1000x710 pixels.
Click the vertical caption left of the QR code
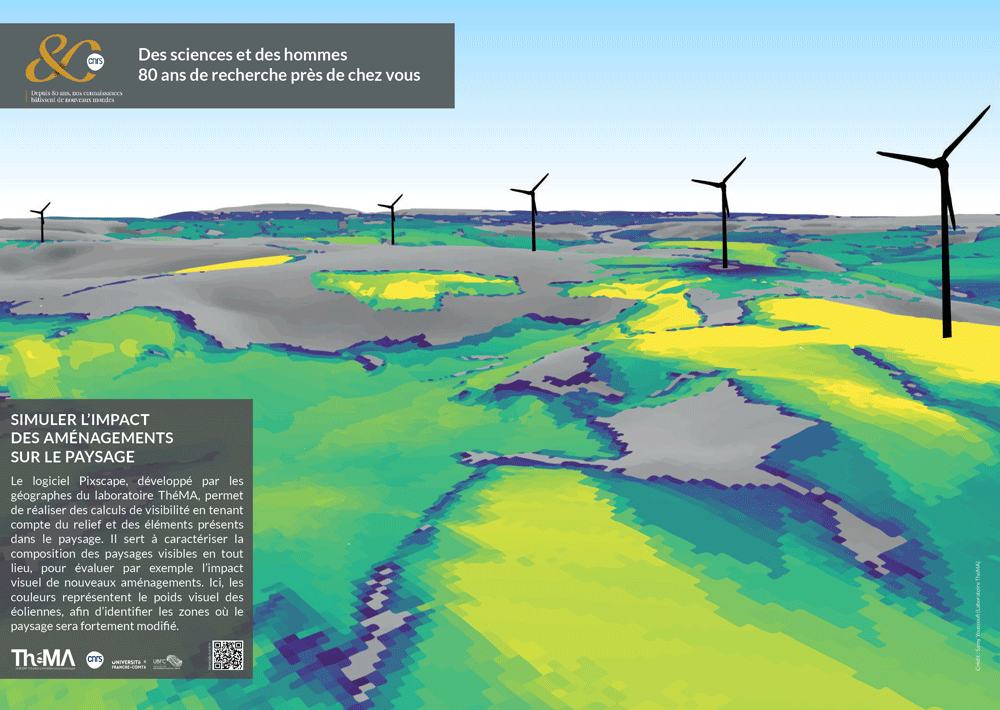coord(208,657)
